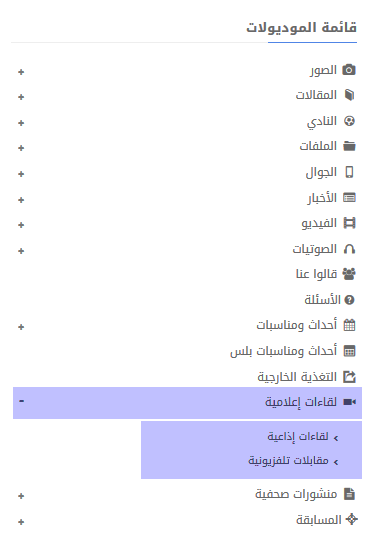Click the external share icon for التغذية الخارجية
Image resolution: width=372 pixels, height=533 pixels.
point(349,377)
